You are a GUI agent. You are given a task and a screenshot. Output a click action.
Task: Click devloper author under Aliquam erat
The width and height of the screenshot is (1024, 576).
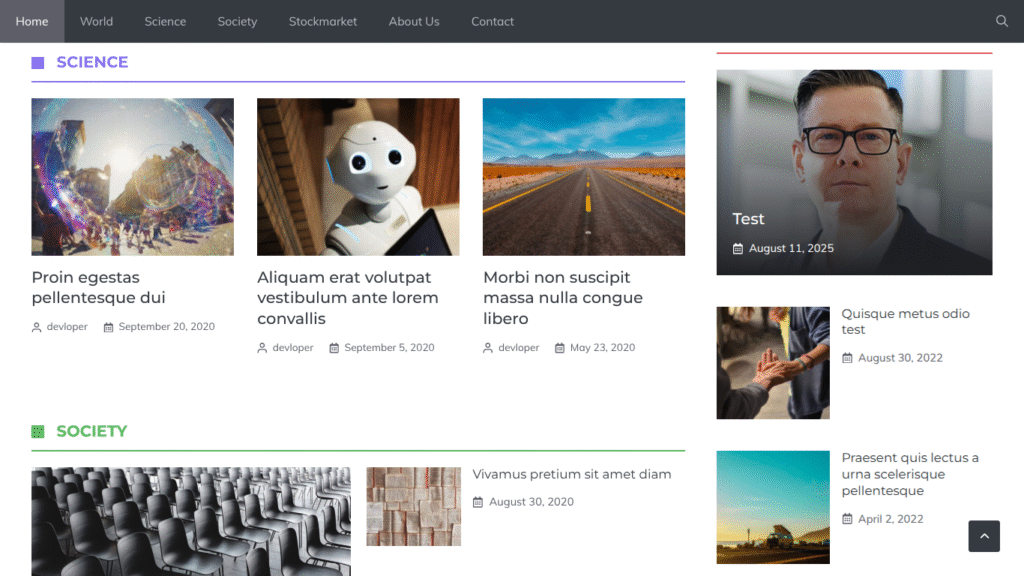point(293,347)
